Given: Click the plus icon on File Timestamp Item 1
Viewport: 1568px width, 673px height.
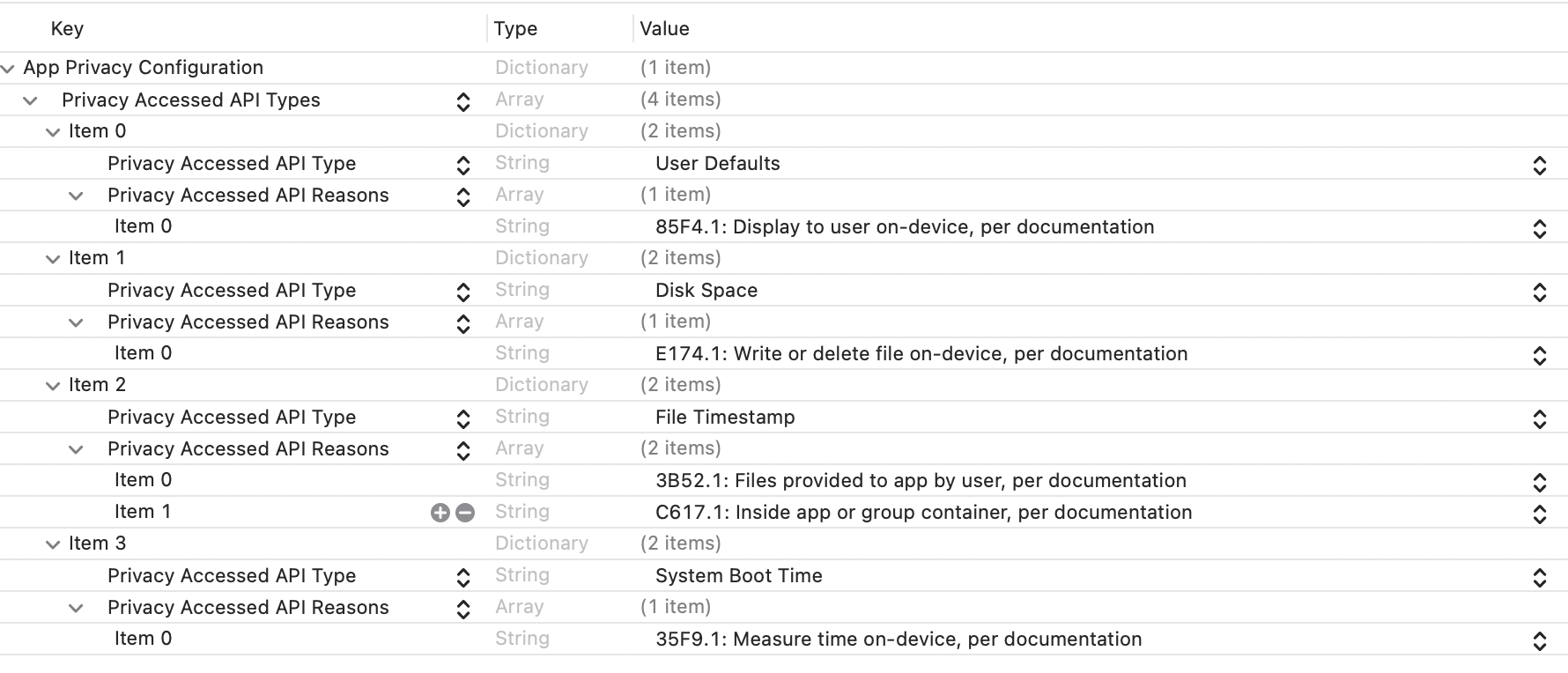Looking at the screenshot, I should 440,513.
